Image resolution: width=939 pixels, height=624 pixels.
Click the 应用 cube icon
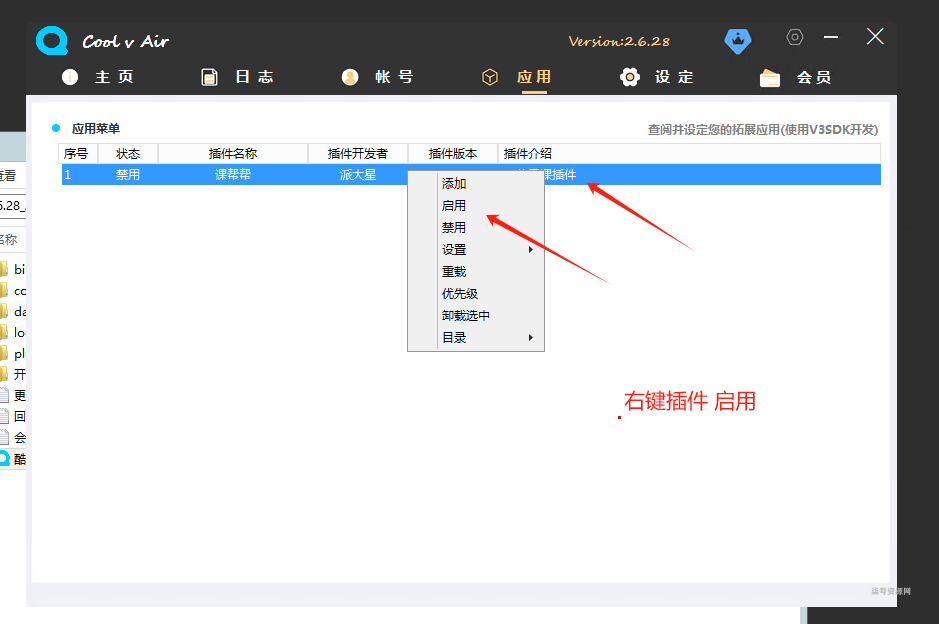click(x=490, y=77)
